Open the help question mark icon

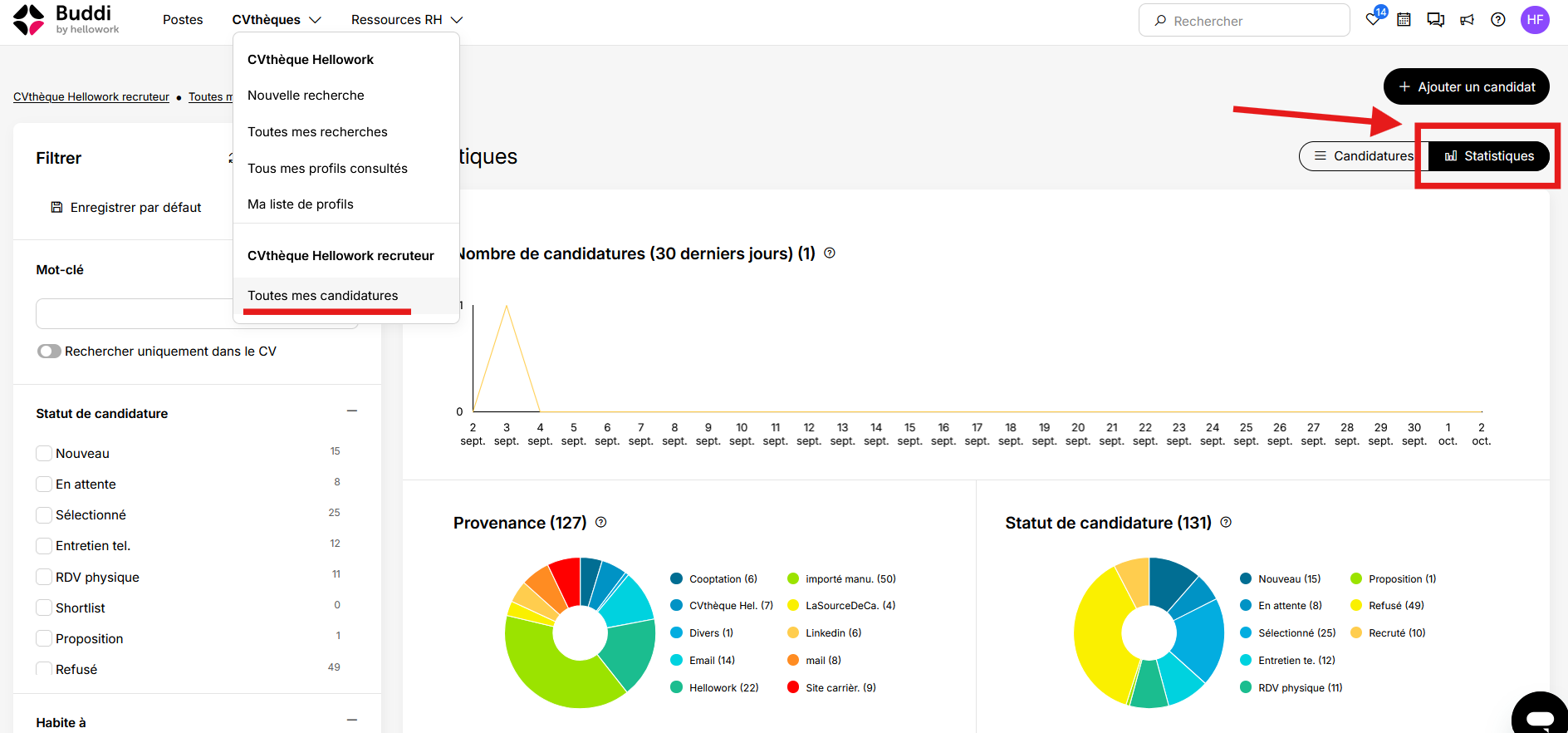pos(1498,20)
